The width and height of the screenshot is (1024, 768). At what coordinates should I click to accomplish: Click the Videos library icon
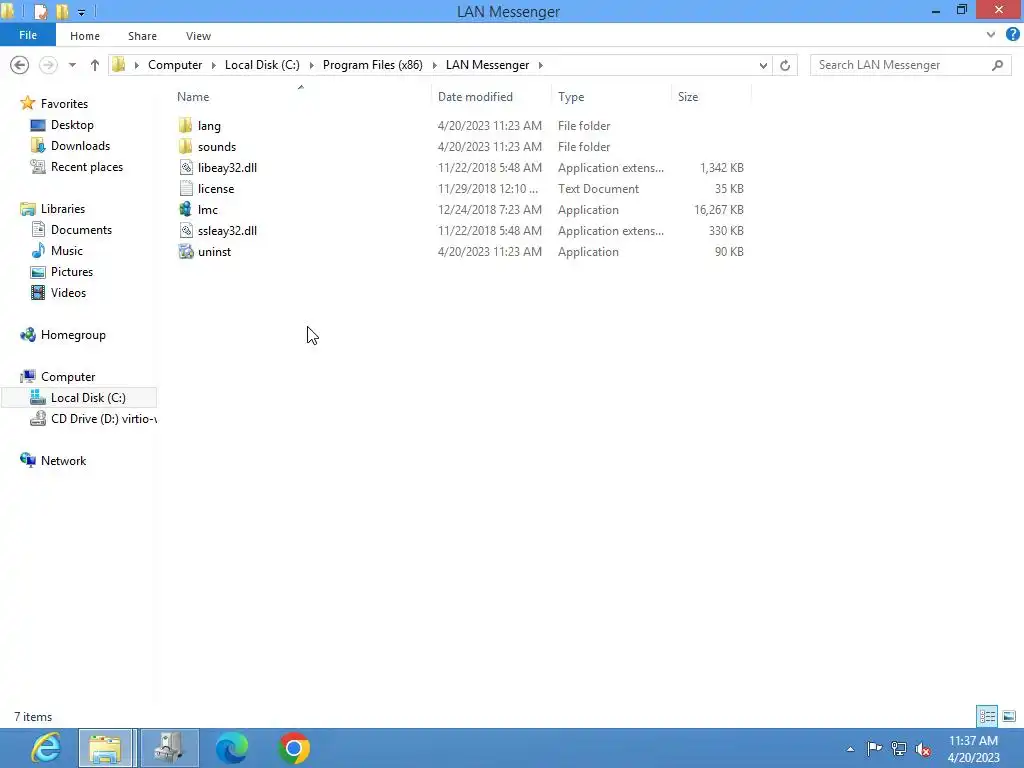tap(38, 293)
